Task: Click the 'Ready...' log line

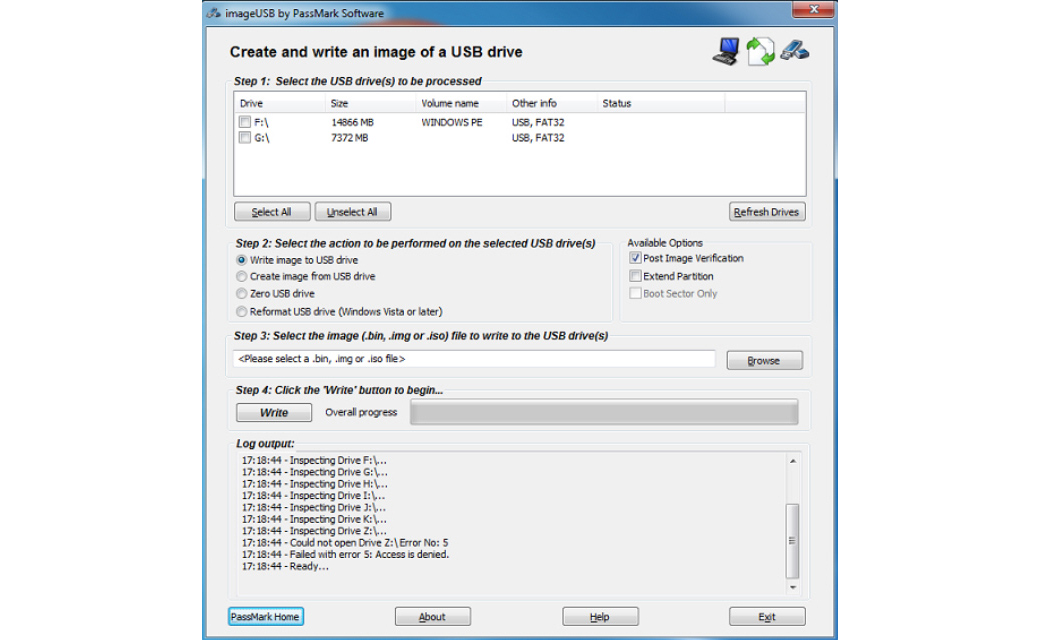Action: point(285,566)
